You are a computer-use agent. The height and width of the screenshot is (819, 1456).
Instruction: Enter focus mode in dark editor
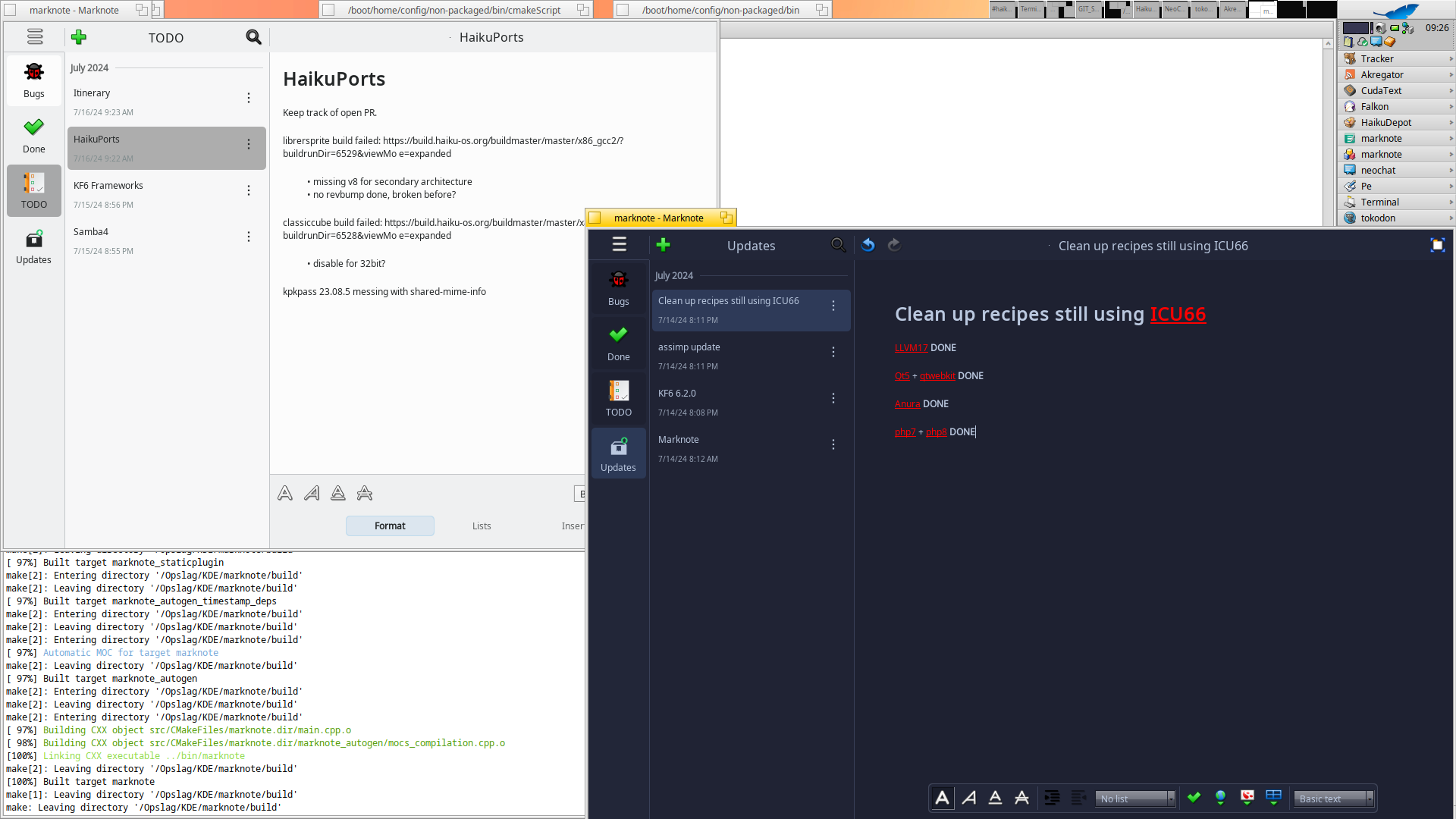click(x=1437, y=244)
